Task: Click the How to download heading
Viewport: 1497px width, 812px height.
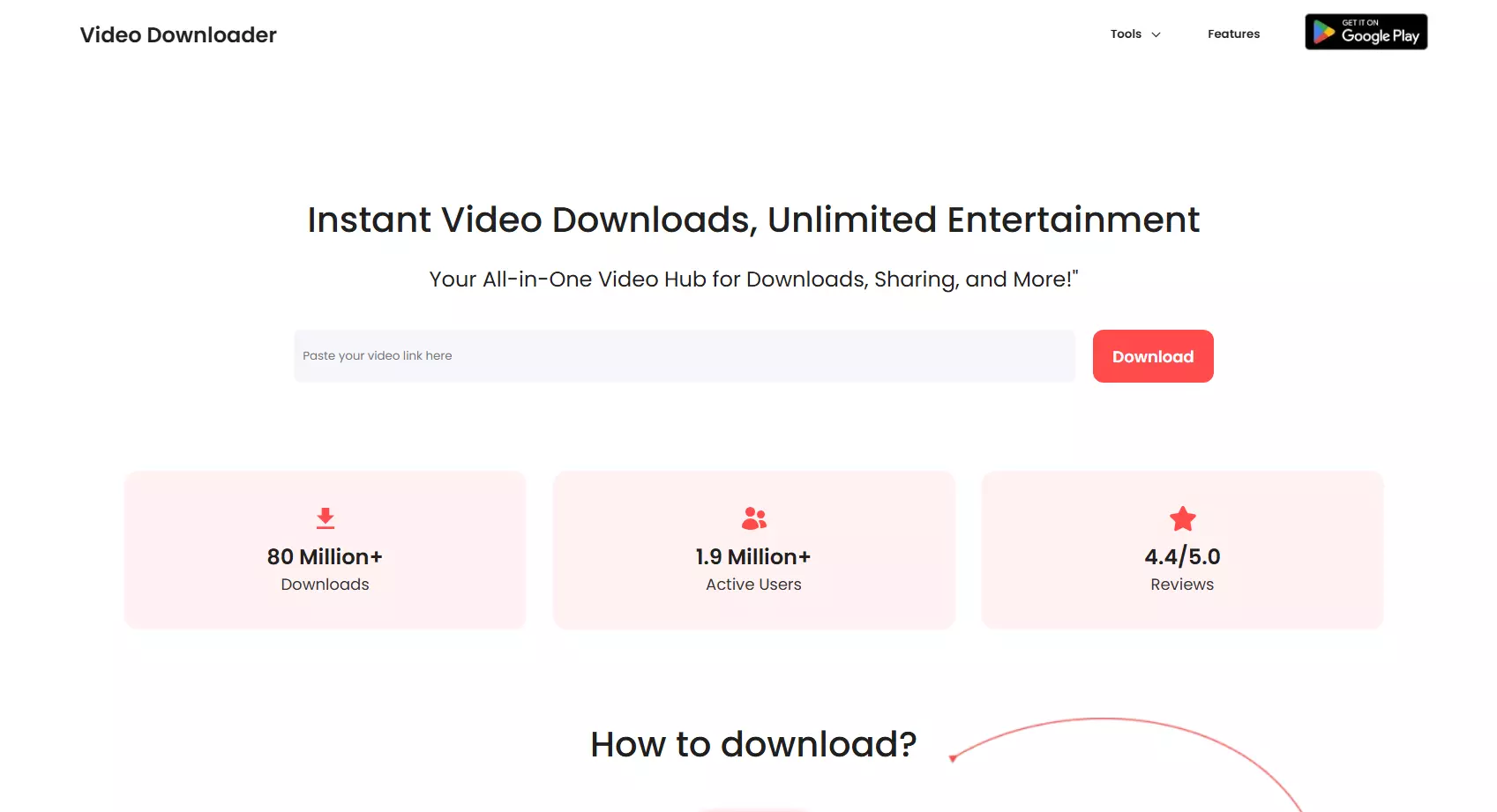Action: click(x=753, y=744)
